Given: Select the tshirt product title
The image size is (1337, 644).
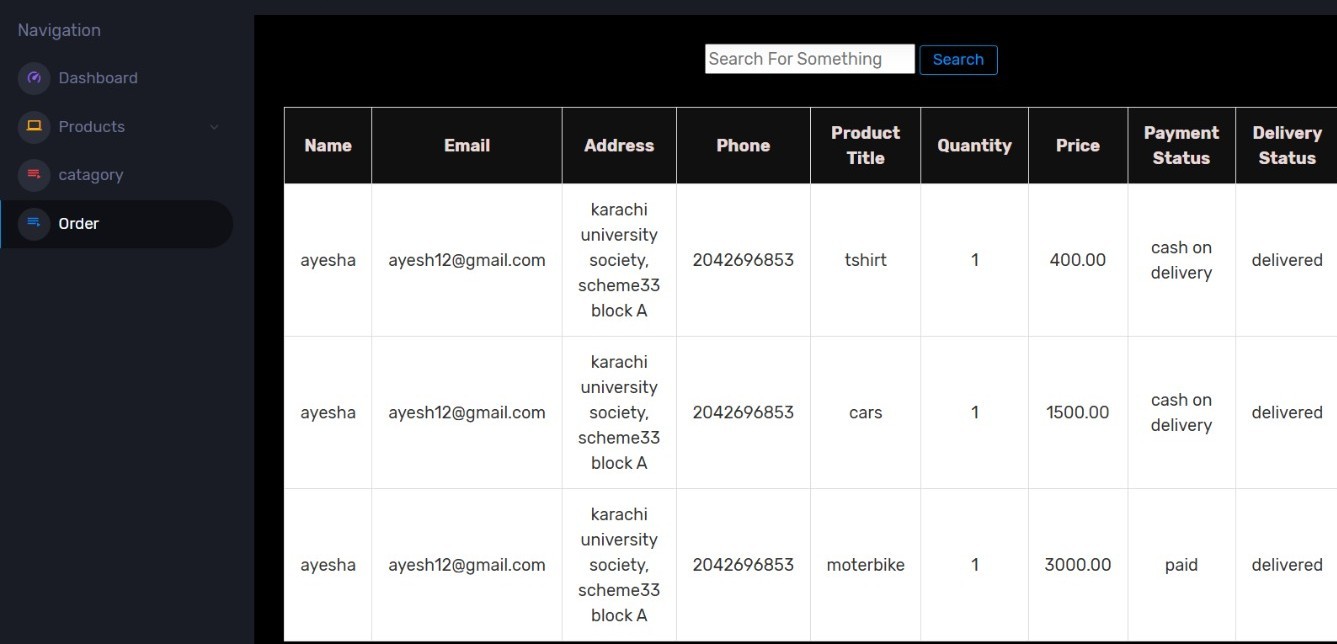Looking at the screenshot, I should (865, 260).
